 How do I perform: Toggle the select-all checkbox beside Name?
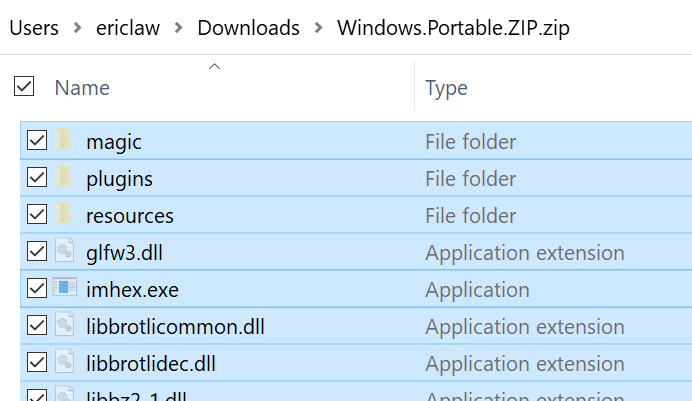click(x=24, y=86)
